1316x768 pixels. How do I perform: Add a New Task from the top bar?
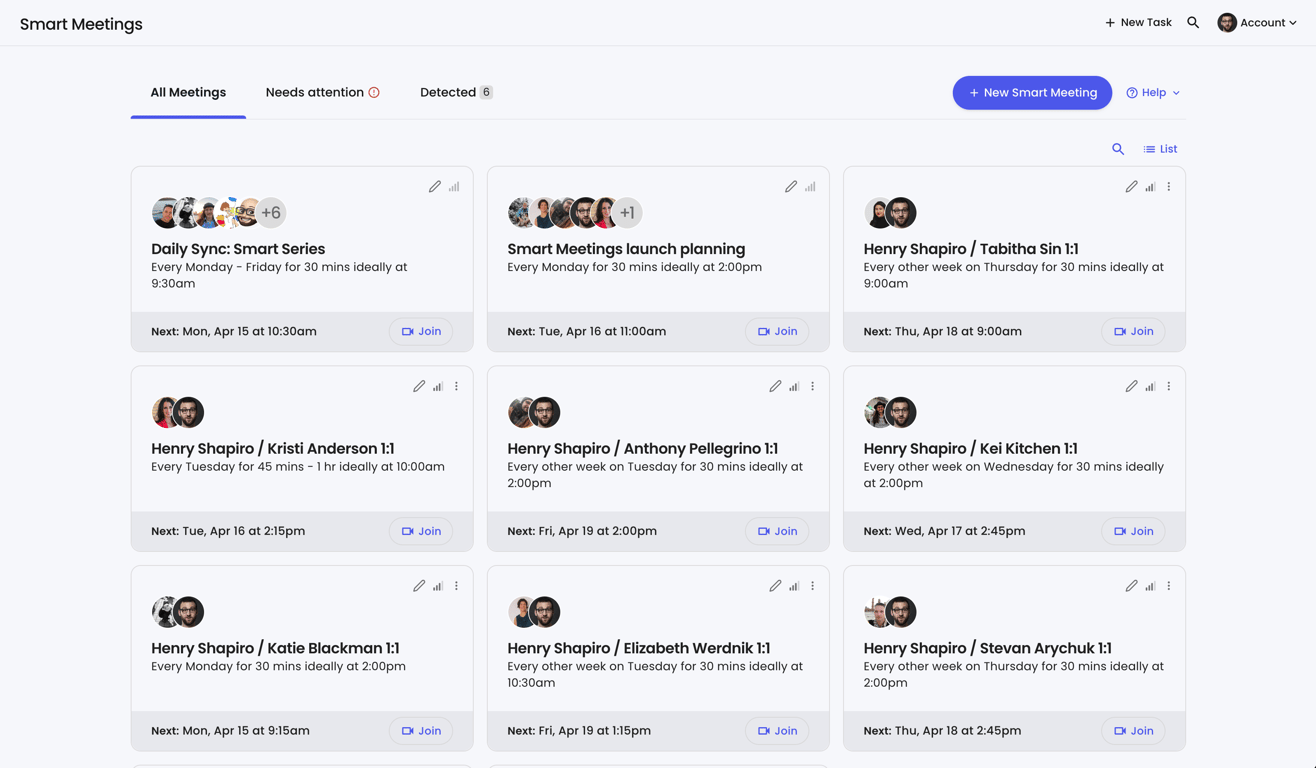click(1137, 21)
